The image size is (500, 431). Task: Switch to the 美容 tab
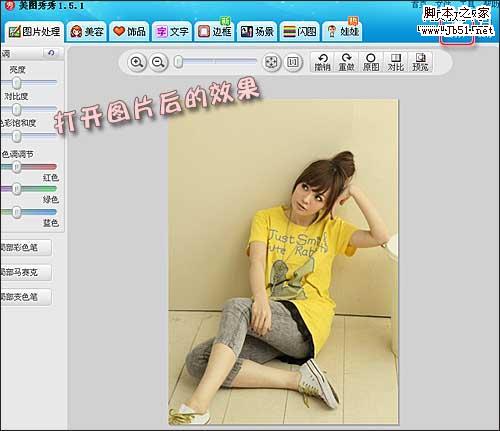86,32
